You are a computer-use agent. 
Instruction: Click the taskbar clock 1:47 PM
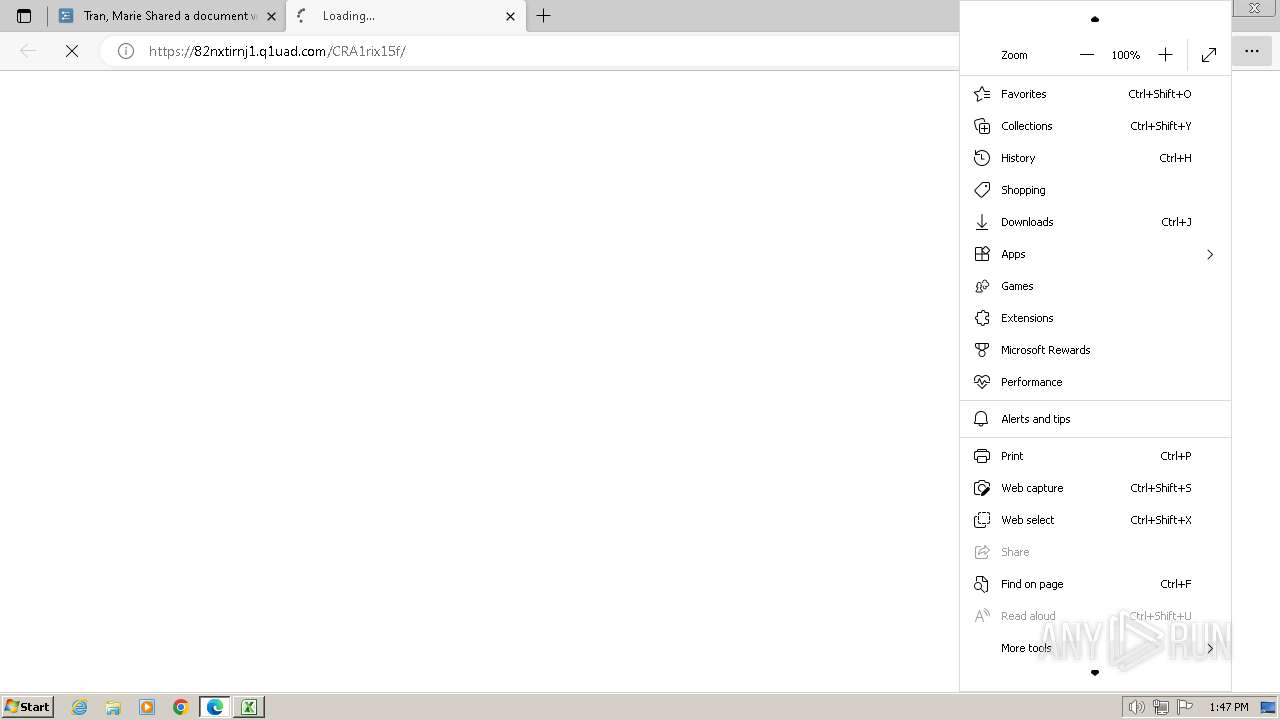pos(1228,707)
